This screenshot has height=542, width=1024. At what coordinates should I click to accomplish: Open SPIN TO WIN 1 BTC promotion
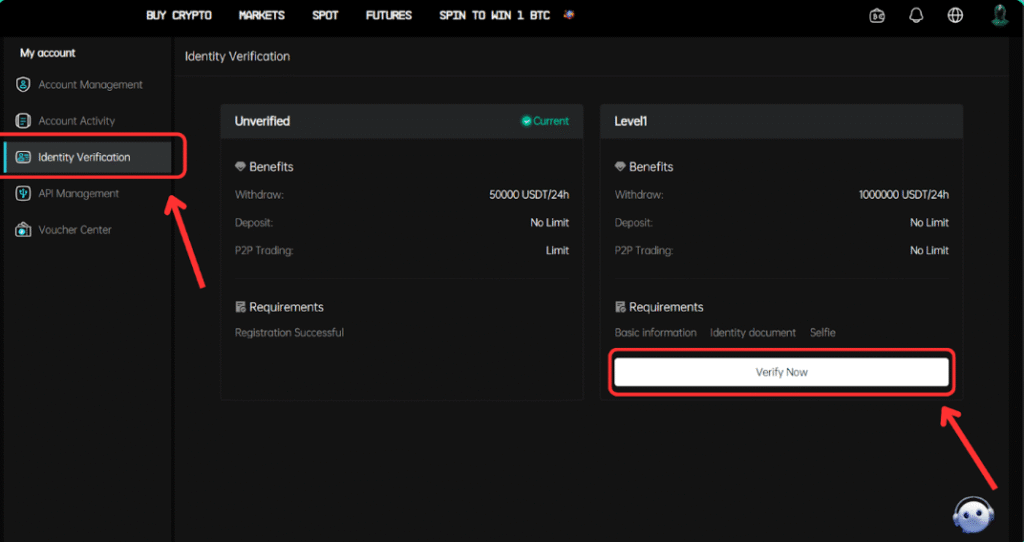(x=494, y=15)
